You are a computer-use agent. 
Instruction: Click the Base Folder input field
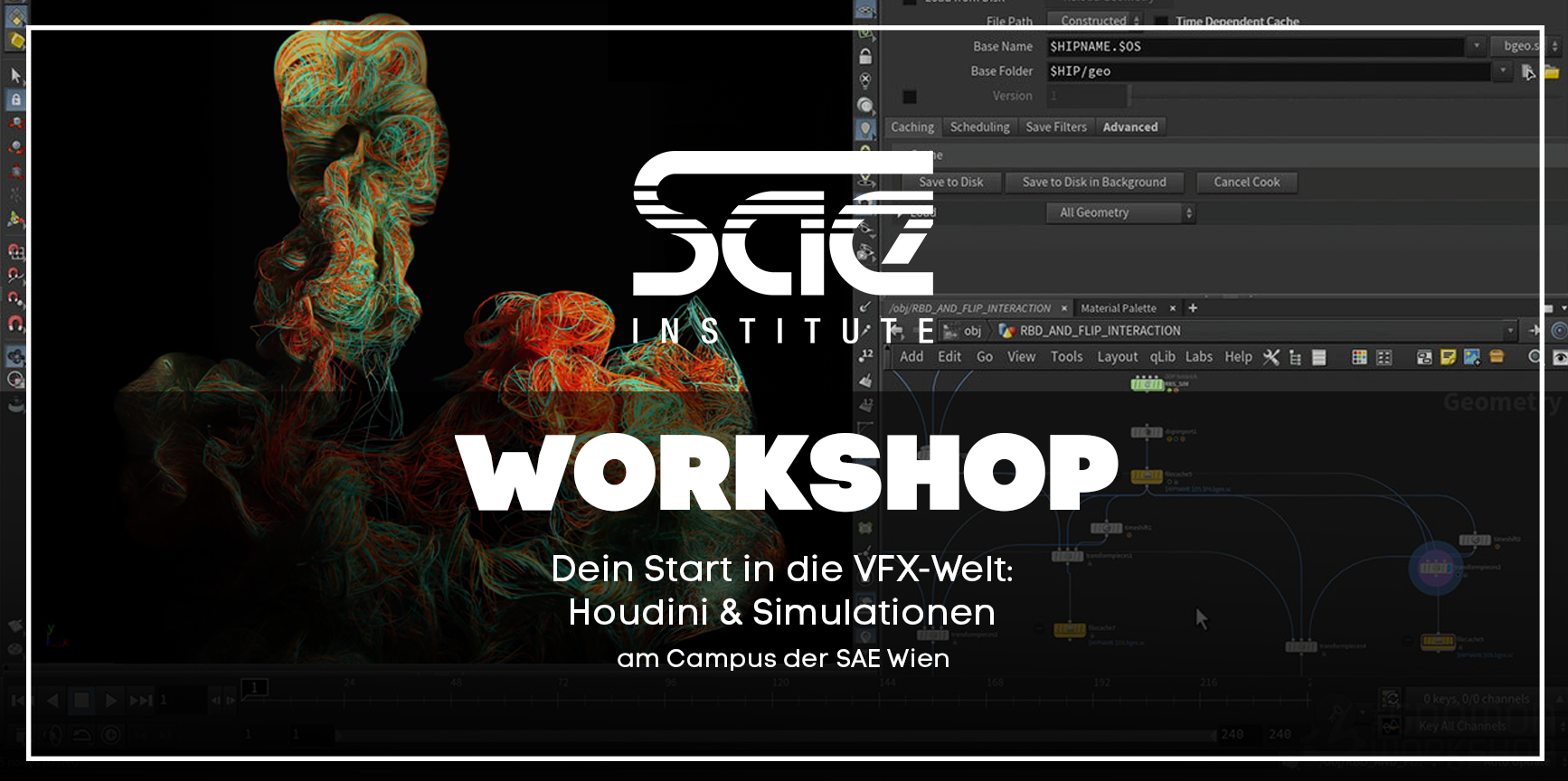tap(1268, 71)
